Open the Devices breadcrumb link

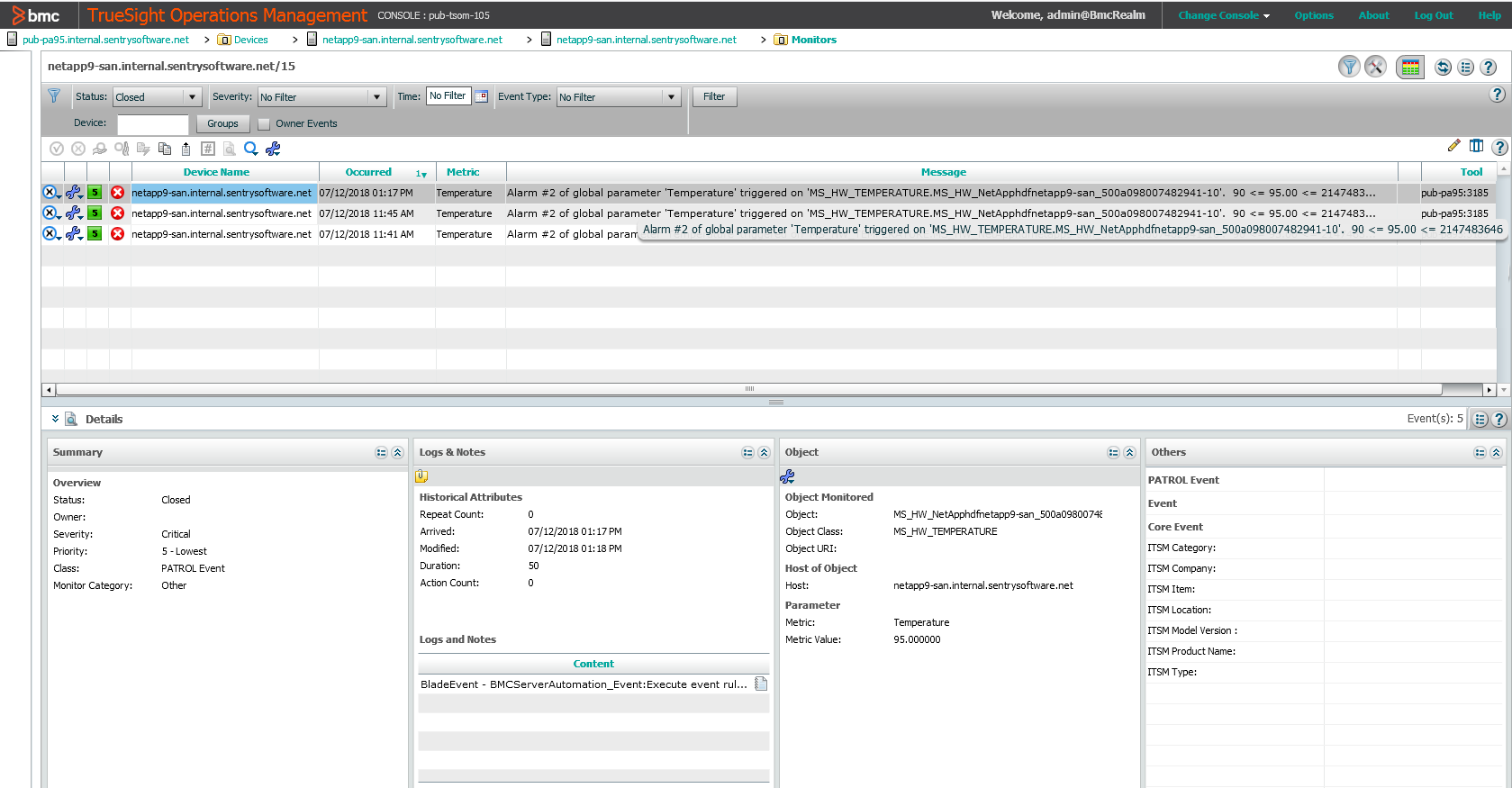pos(250,40)
